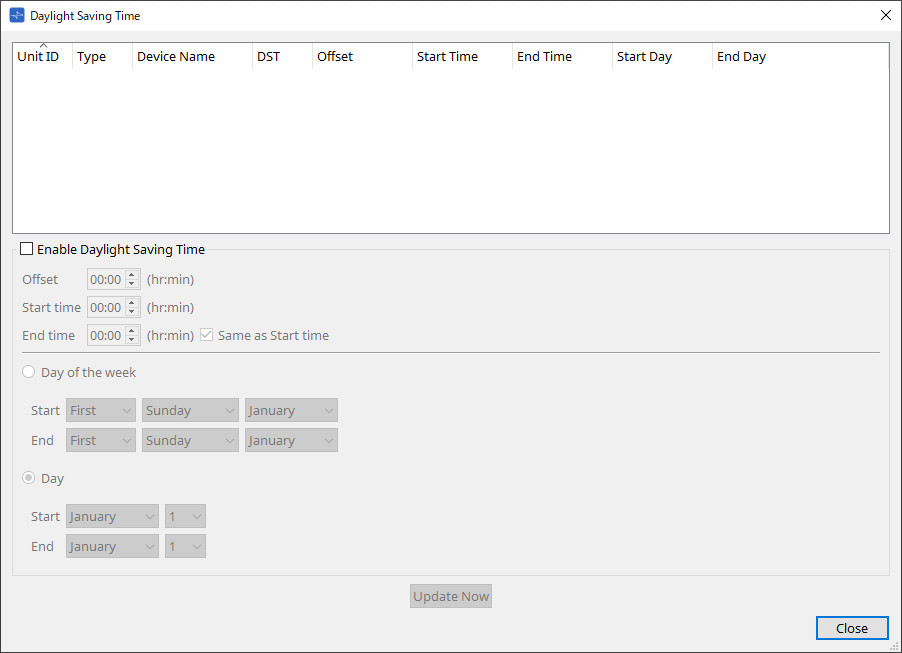Viewport: 902px width, 653px height.
Task: Open Start week ordinal dropdown showing First
Action: [x=100, y=411]
